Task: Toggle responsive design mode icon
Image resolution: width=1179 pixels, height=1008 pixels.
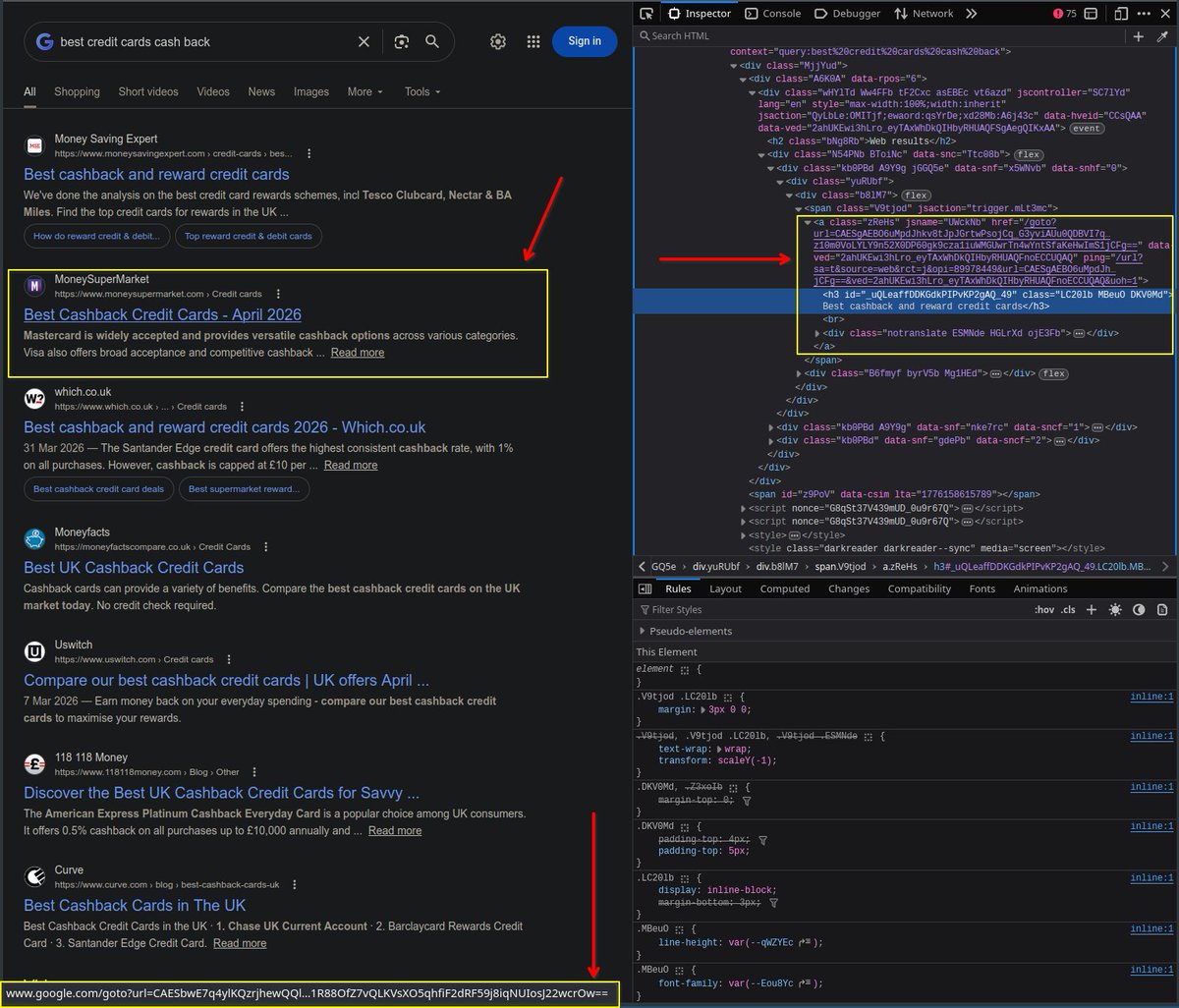Action: pos(1121,14)
